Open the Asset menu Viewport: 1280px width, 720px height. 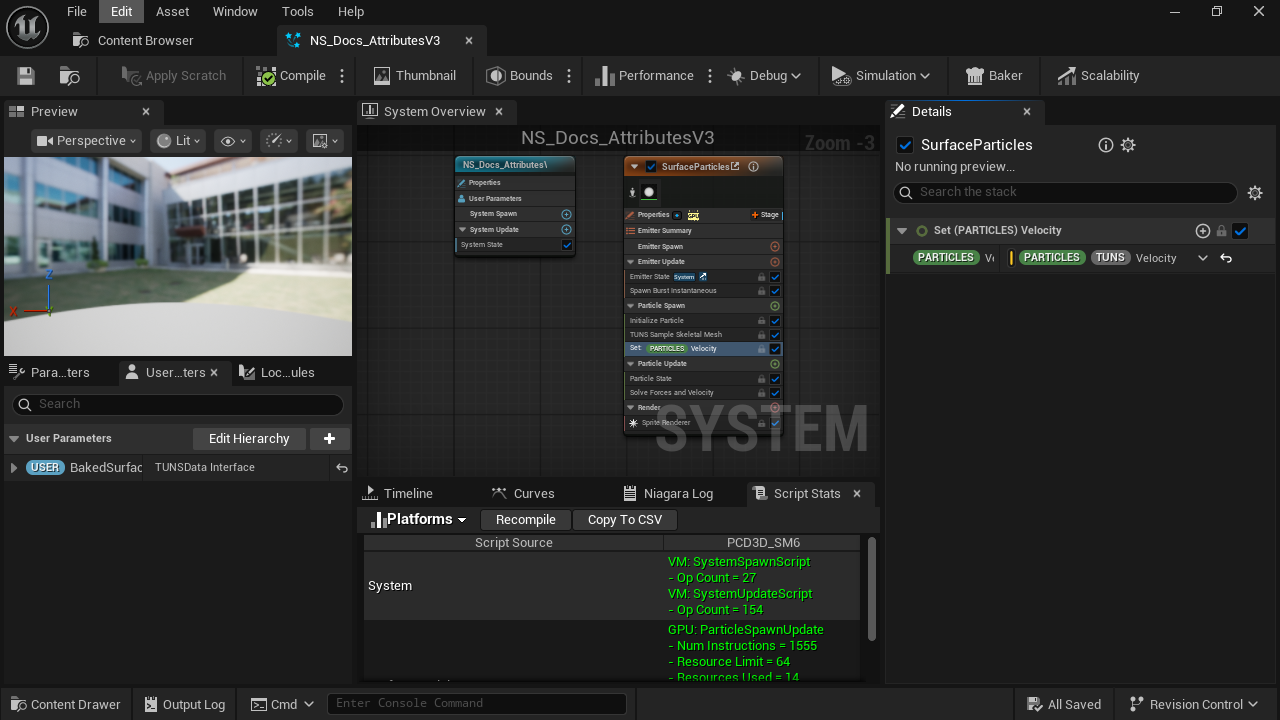point(172,11)
